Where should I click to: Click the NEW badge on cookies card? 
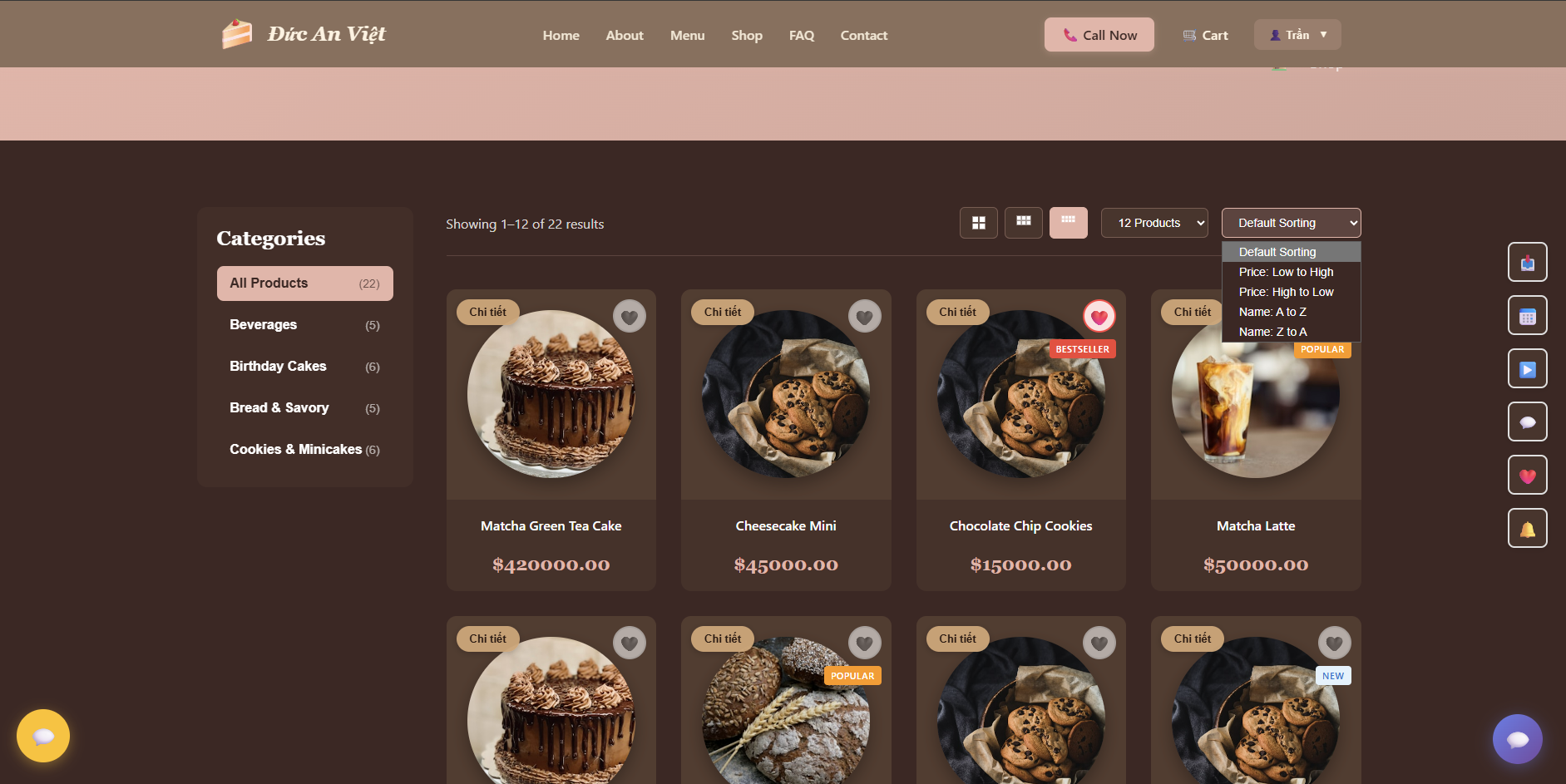point(1333,676)
